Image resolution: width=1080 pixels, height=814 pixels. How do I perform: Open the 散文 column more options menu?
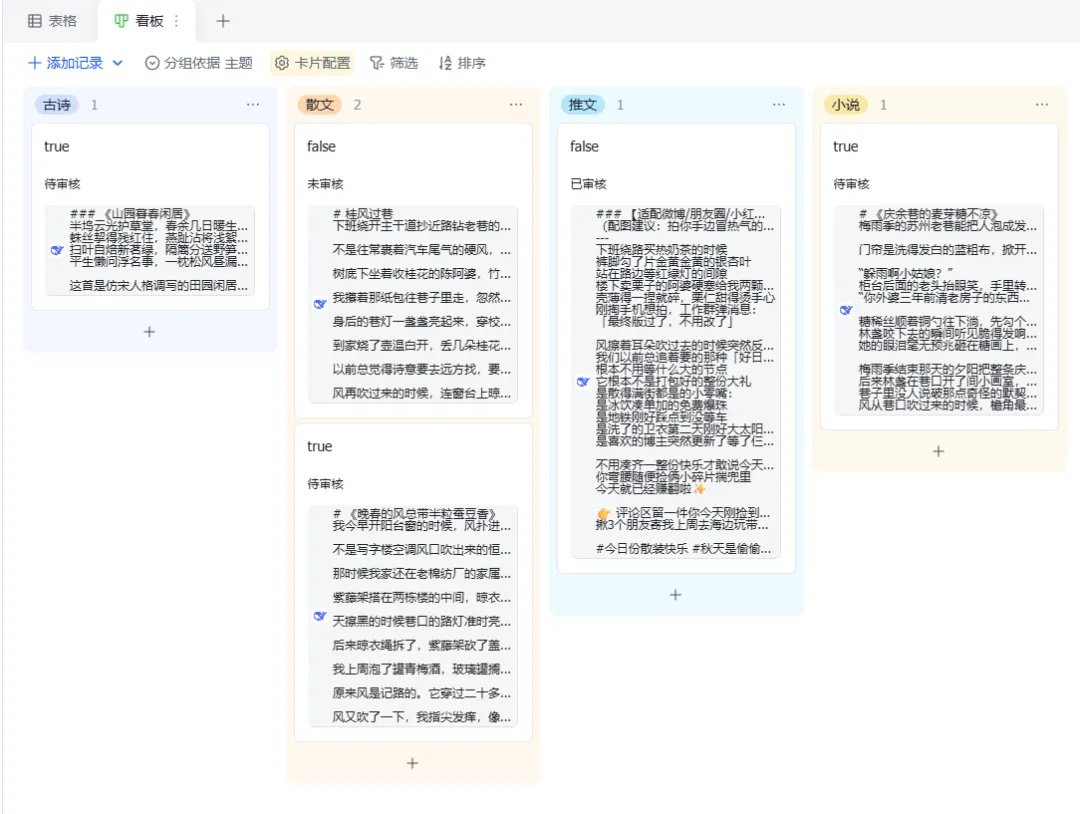coord(516,105)
